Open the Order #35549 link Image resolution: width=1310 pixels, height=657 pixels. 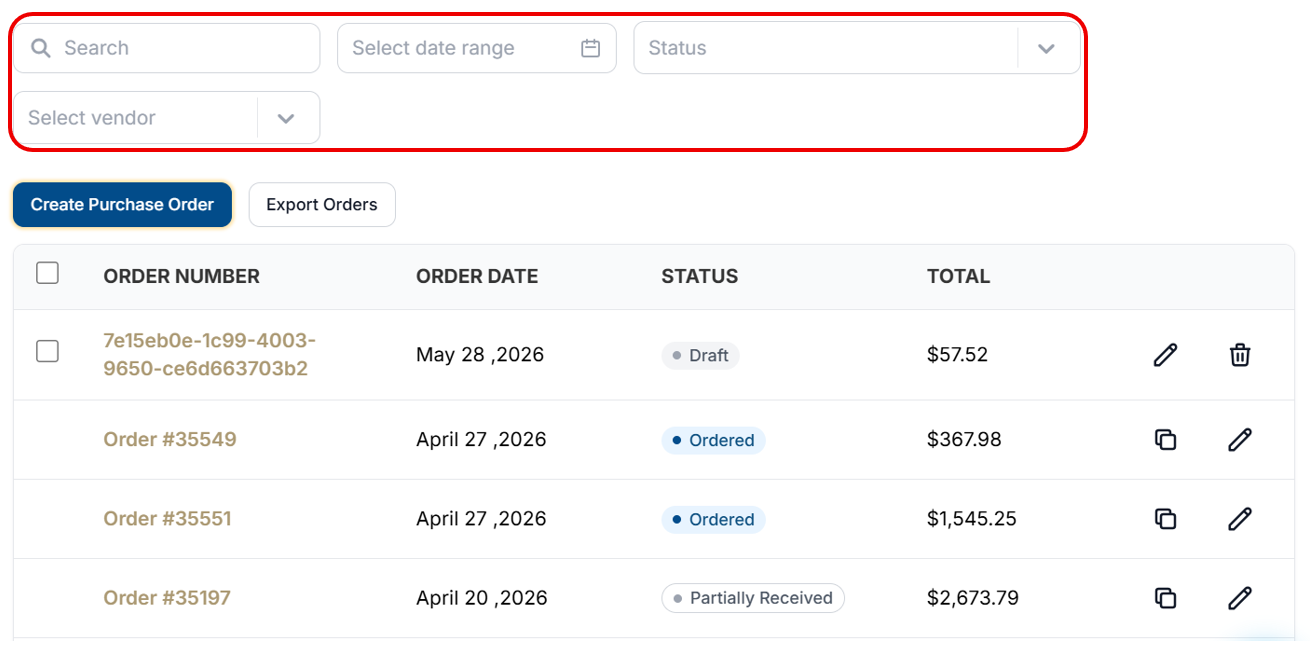(170, 439)
